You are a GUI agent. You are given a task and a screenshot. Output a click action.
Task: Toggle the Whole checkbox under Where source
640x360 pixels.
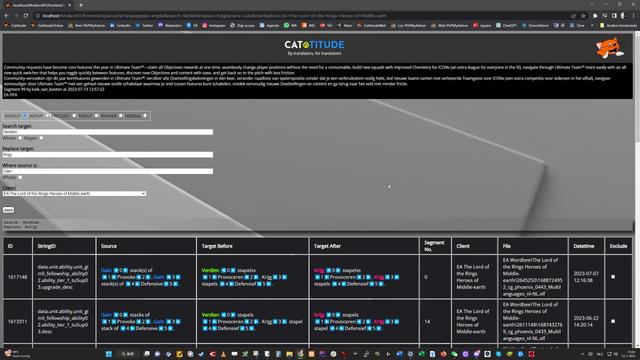coord(20,177)
